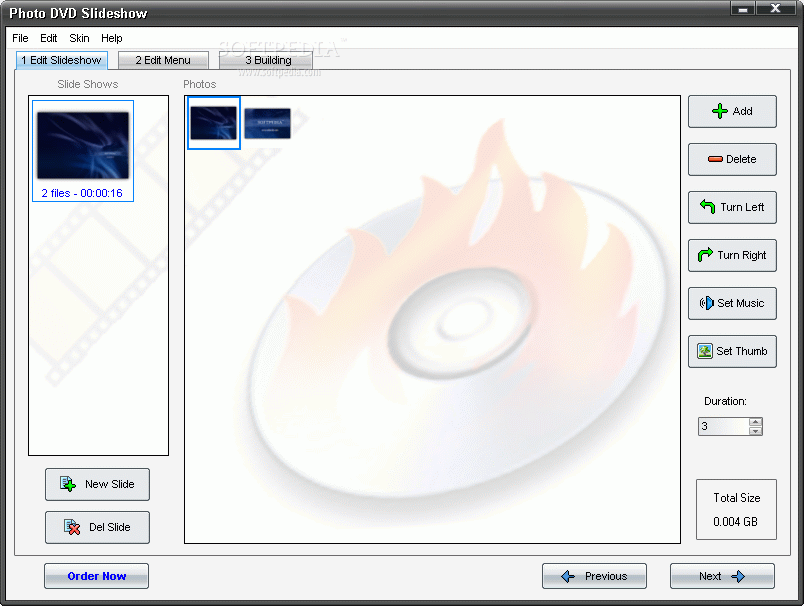Switch to the 3 Building tab
Image resolution: width=804 pixels, height=606 pixels.
266,60
